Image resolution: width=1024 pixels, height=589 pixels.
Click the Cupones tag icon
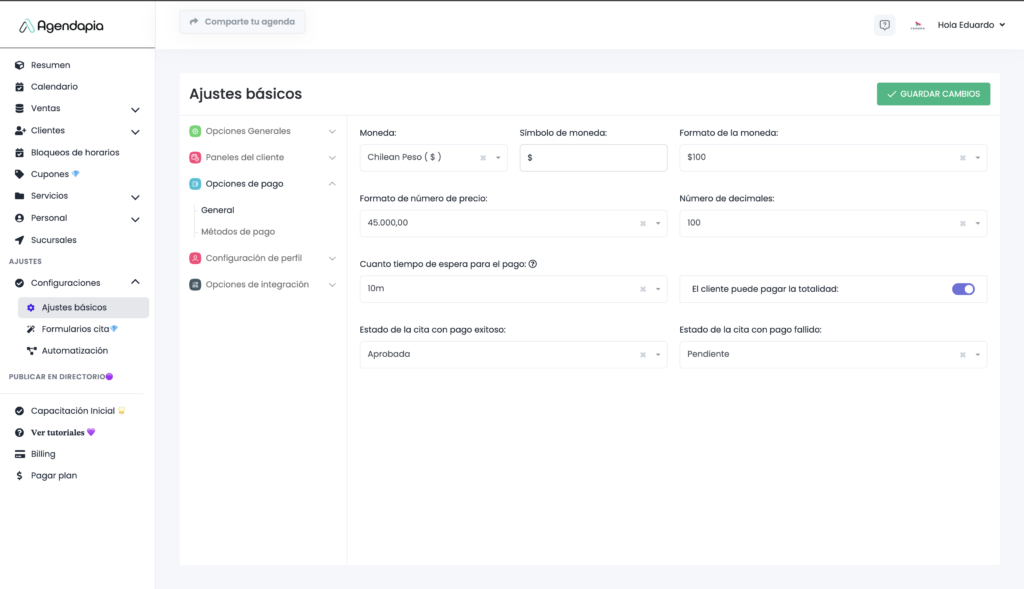(x=20, y=174)
